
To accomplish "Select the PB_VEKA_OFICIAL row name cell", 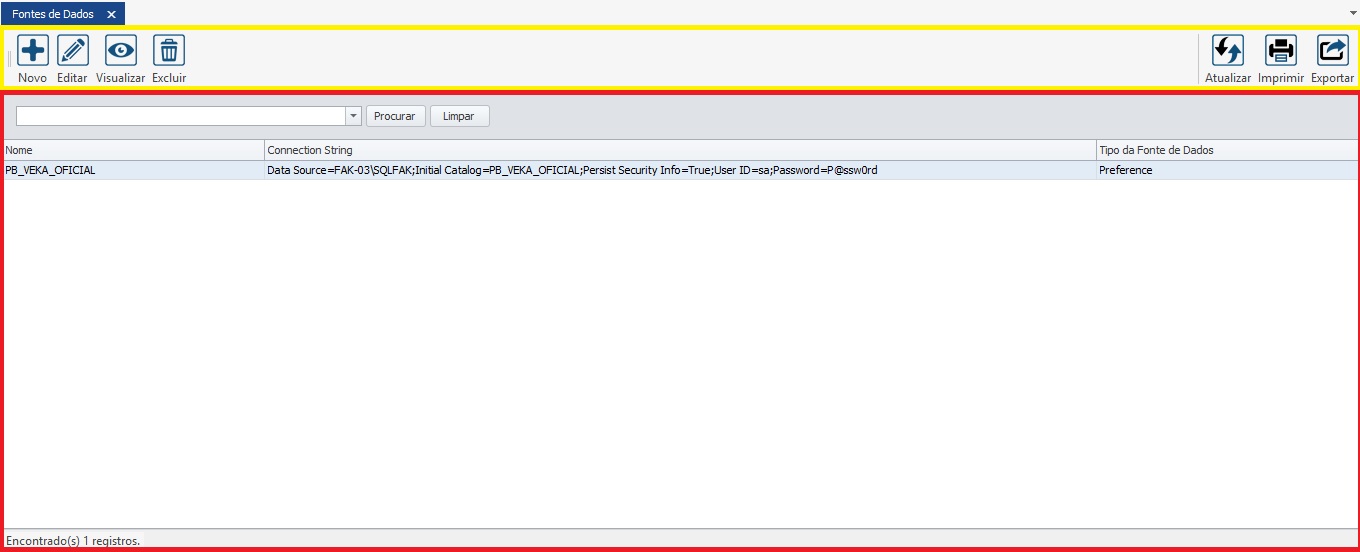I will pyautogui.click(x=51, y=170).
